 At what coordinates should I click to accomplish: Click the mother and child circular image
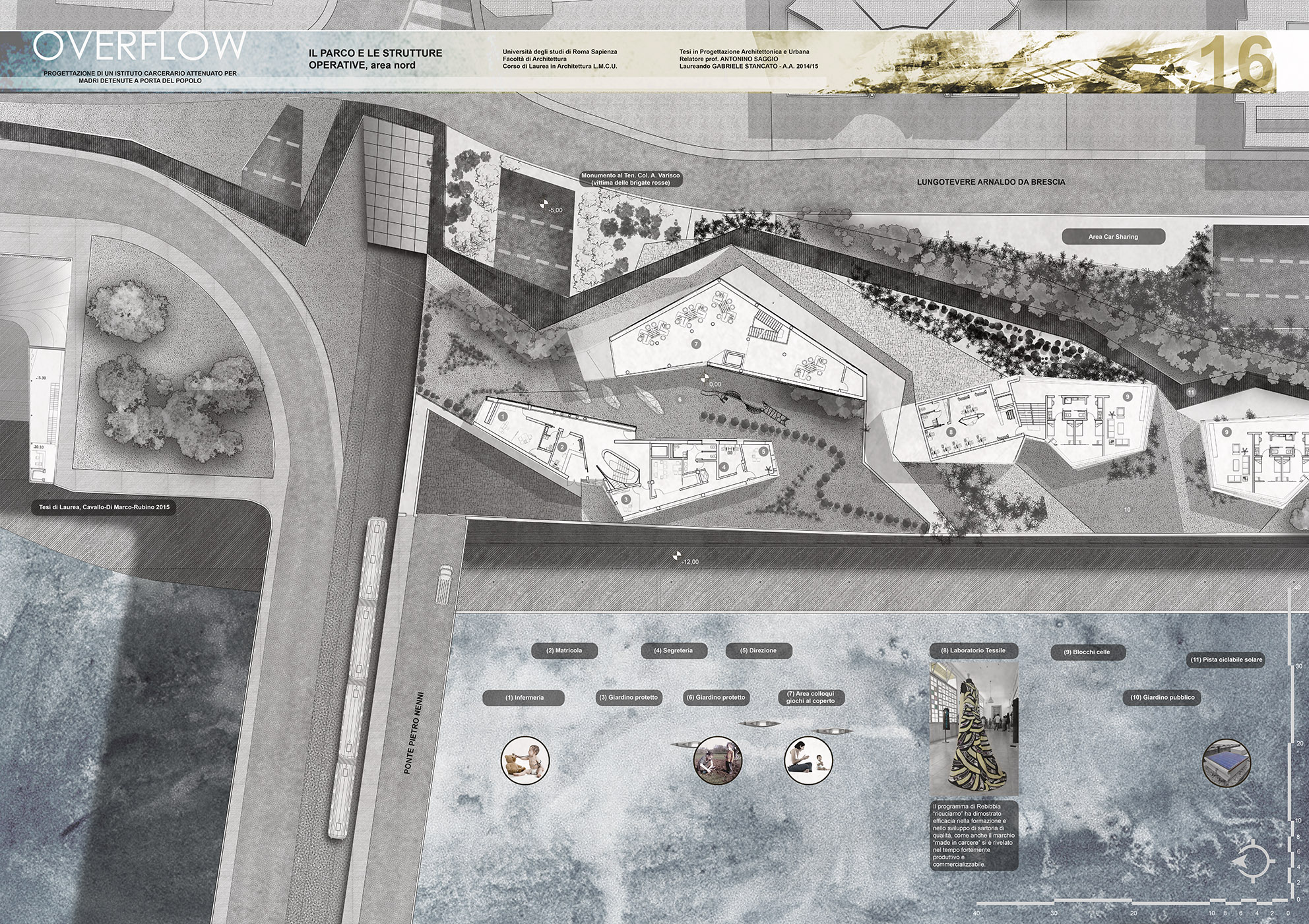click(808, 760)
